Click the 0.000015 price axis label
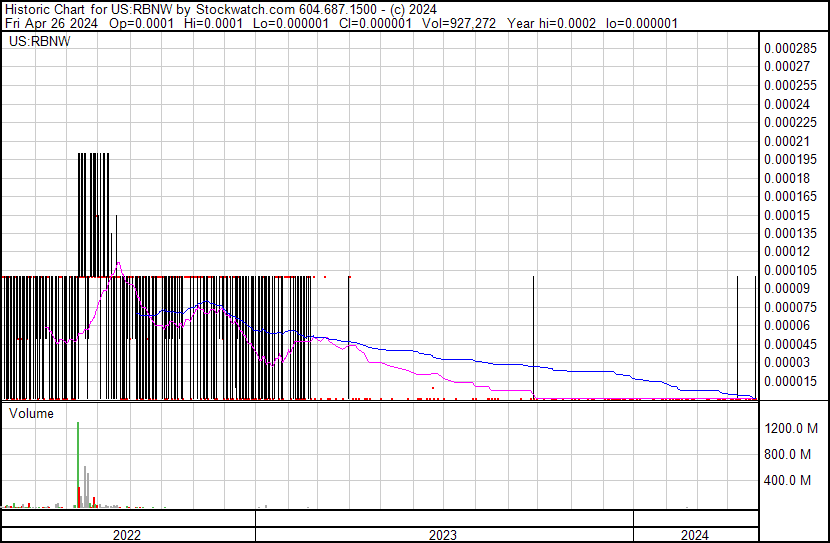This screenshot has width=830, height=543. [790, 381]
